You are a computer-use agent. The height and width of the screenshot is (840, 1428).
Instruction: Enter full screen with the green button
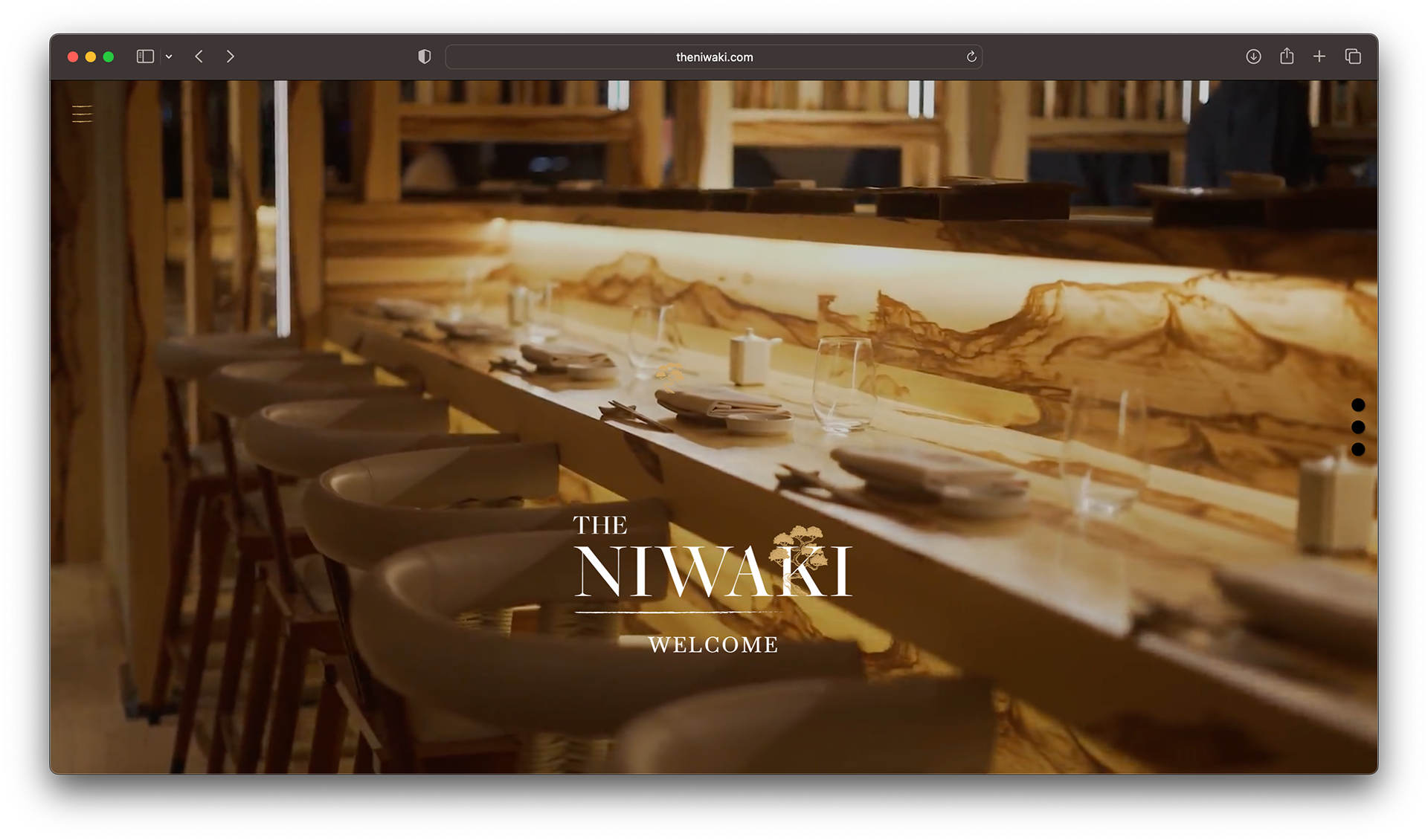pos(109,56)
